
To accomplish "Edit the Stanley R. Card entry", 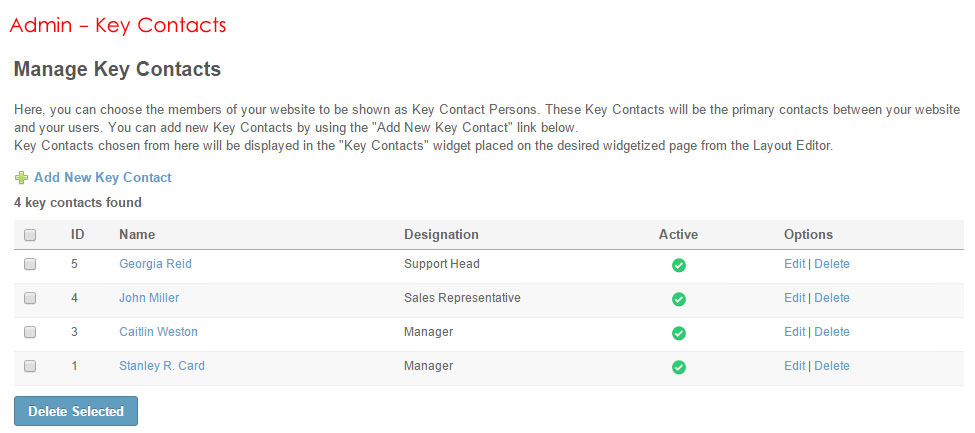I will pos(794,366).
